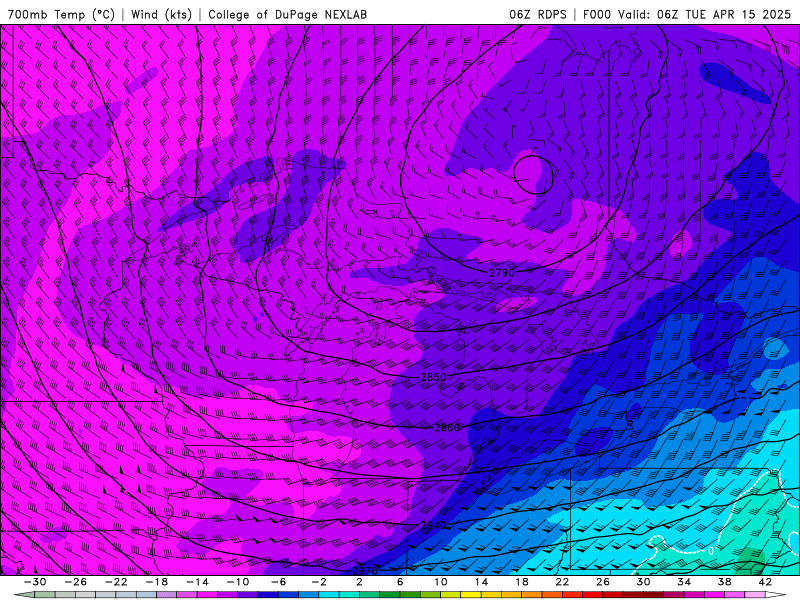Click the 42 value on the color scale
The height and width of the screenshot is (600, 800).
[x=765, y=582]
